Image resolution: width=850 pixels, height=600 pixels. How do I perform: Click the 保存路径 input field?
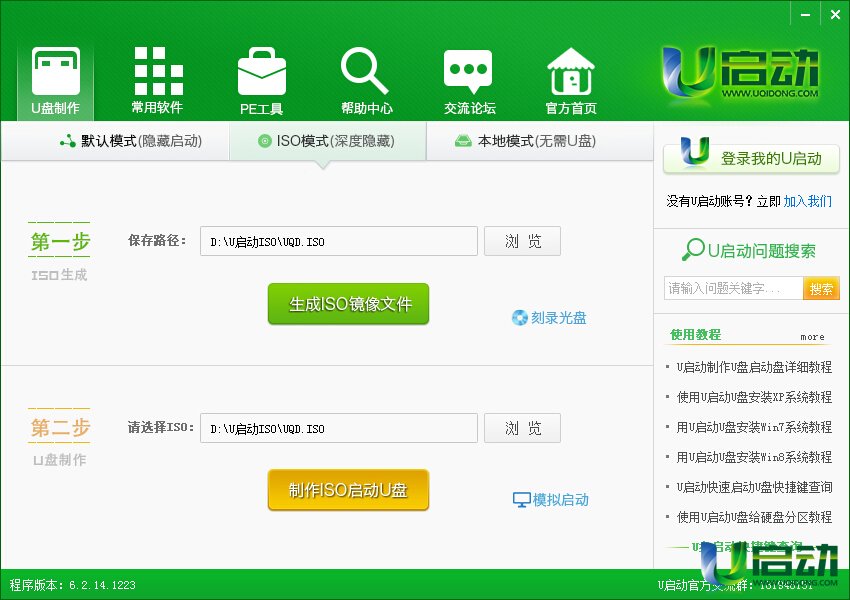pos(339,241)
